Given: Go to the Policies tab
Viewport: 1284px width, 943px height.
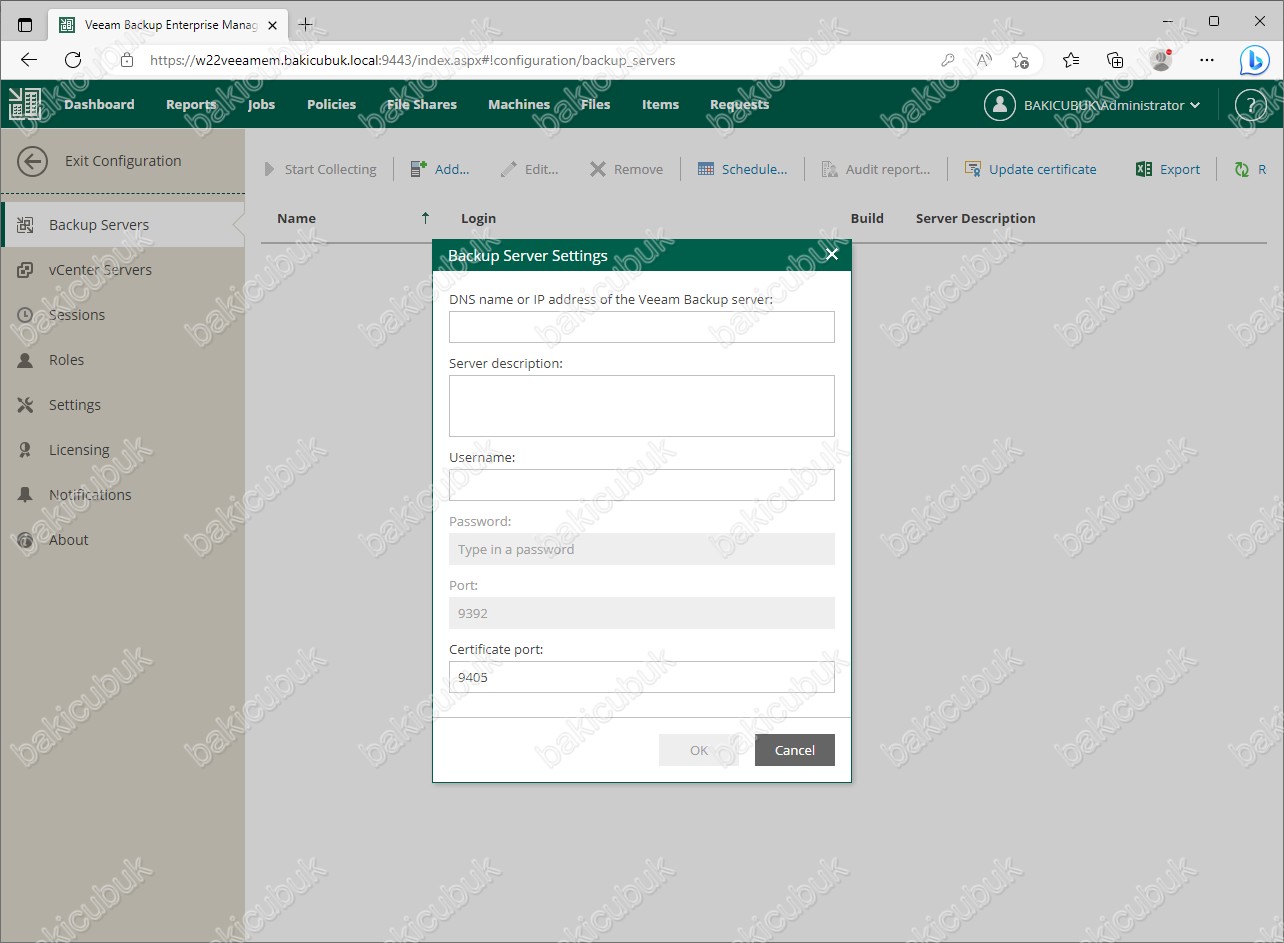Looking at the screenshot, I should tap(331, 104).
